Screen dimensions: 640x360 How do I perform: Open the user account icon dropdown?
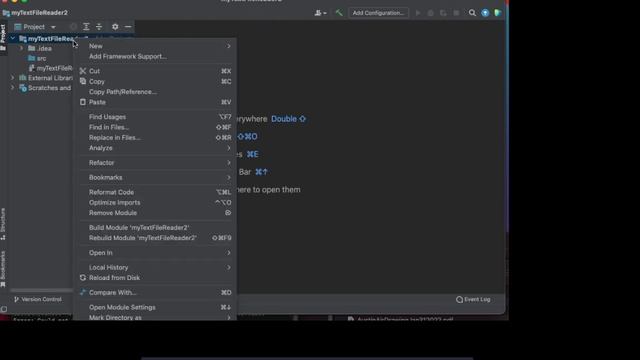(320, 13)
